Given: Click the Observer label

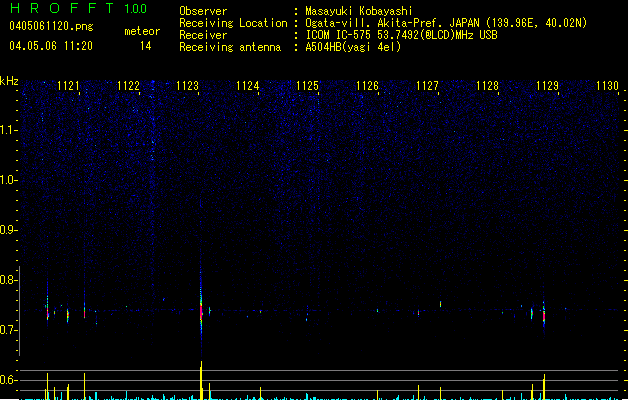Looking at the screenshot, I should pyautogui.click(x=203, y=11).
